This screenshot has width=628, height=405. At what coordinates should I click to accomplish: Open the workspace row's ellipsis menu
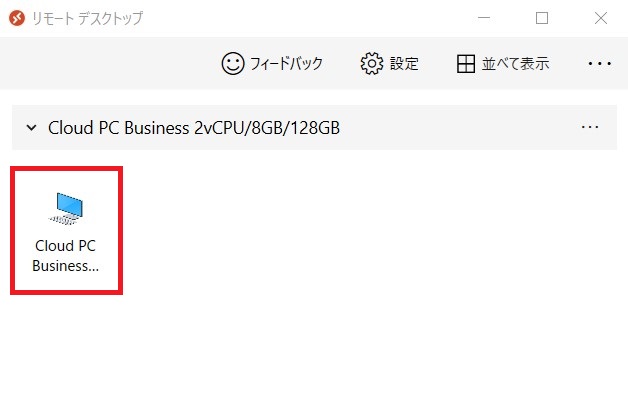click(590, 127)
